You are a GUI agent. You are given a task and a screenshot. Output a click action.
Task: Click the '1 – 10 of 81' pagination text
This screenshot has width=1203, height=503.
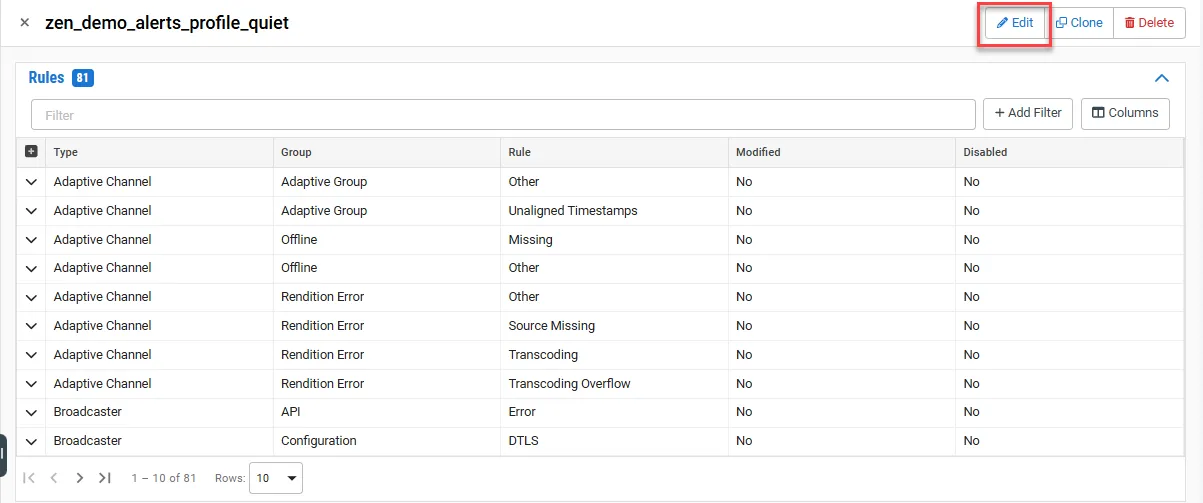[x=163, y=478]
